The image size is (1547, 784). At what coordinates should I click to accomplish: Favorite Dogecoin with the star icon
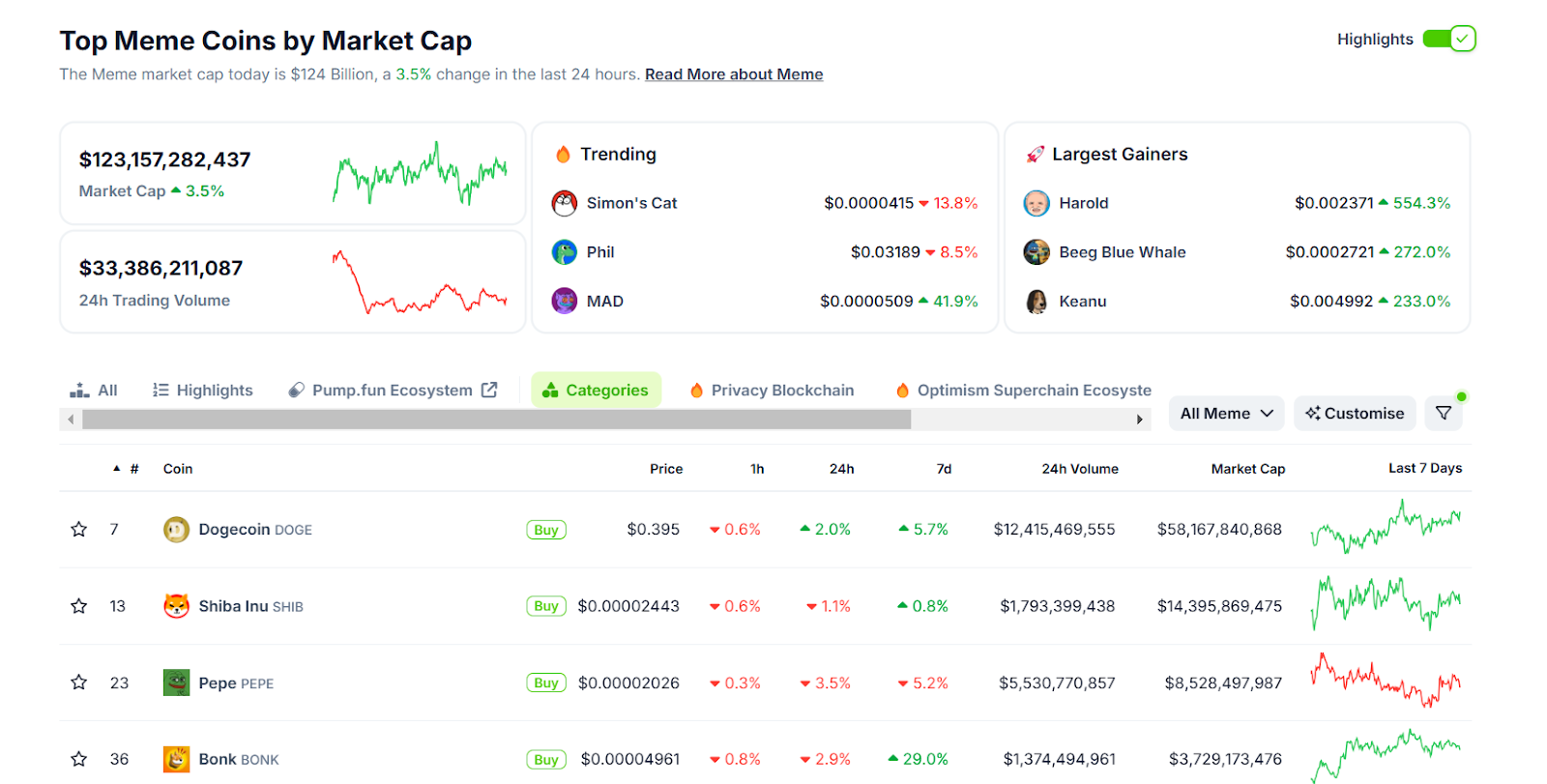(79, 530)
